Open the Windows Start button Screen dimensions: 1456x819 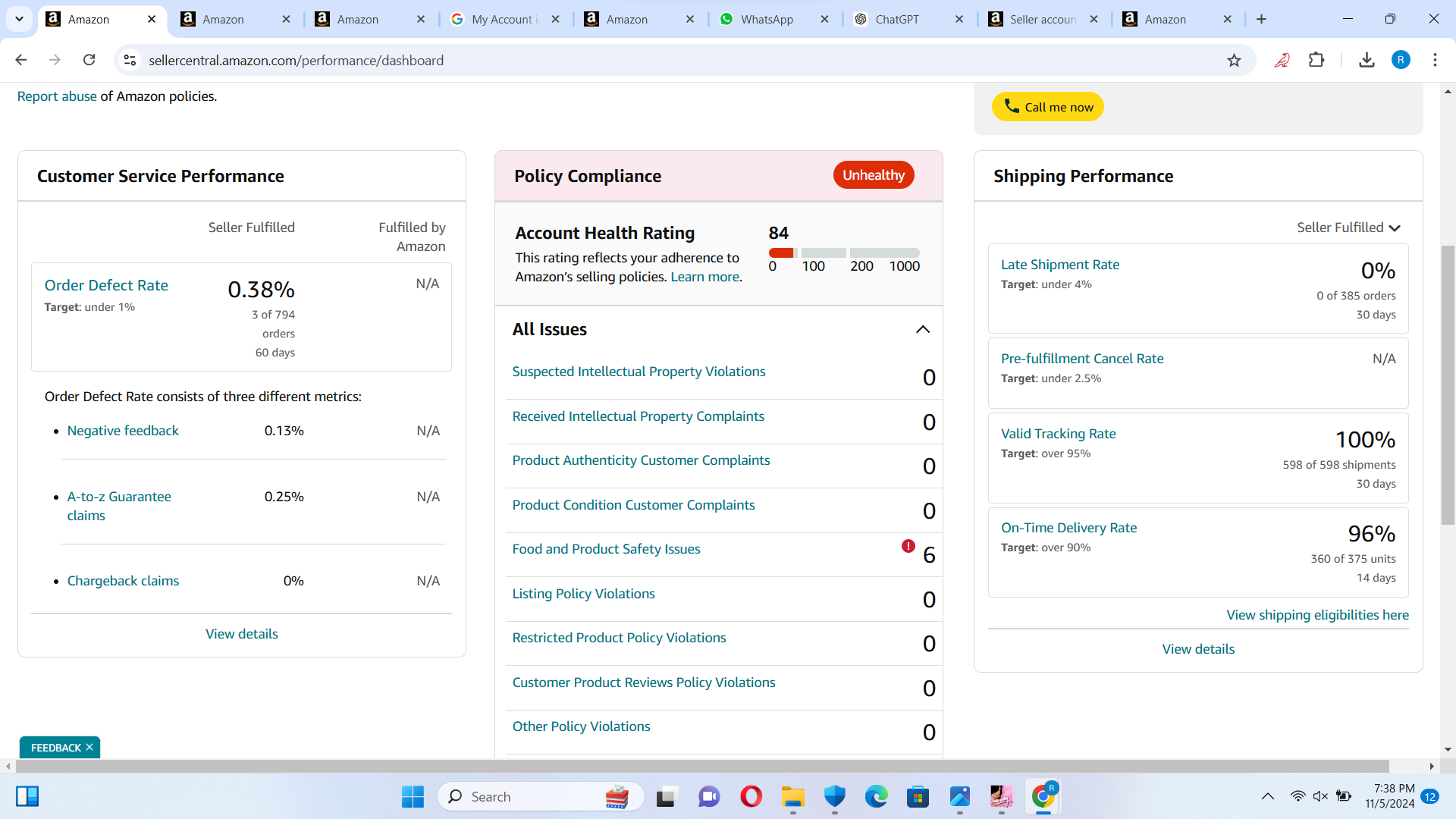(x=413, y=796)
